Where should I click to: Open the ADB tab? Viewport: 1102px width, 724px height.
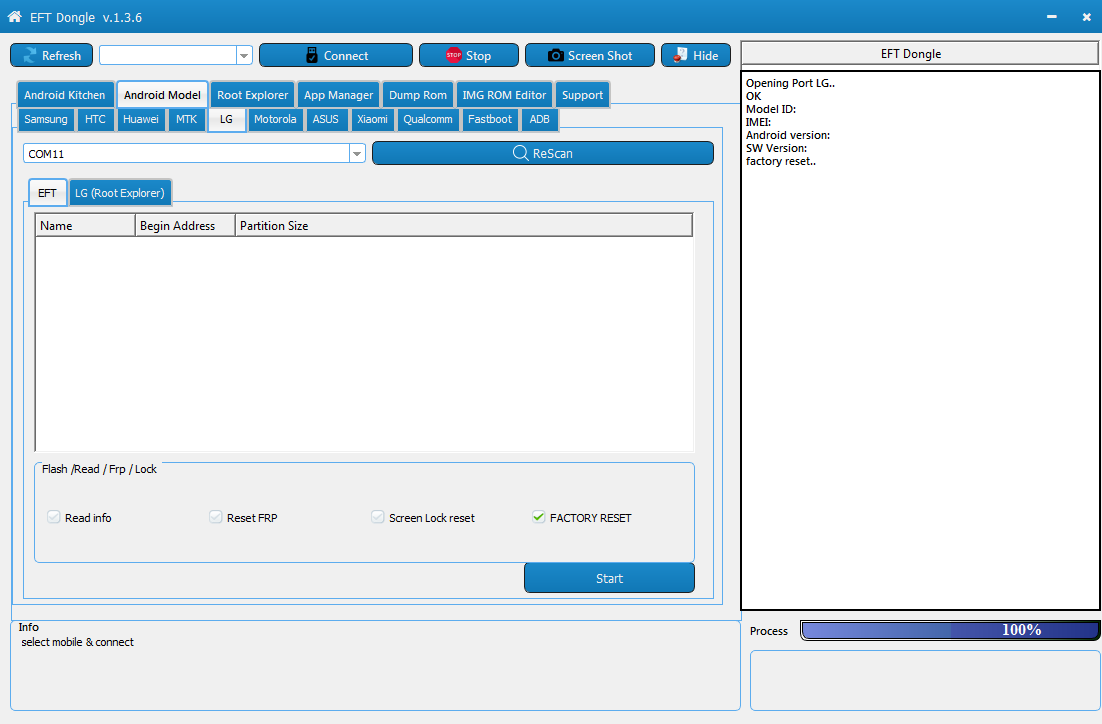pyautogui.click(x=539, y=119)
